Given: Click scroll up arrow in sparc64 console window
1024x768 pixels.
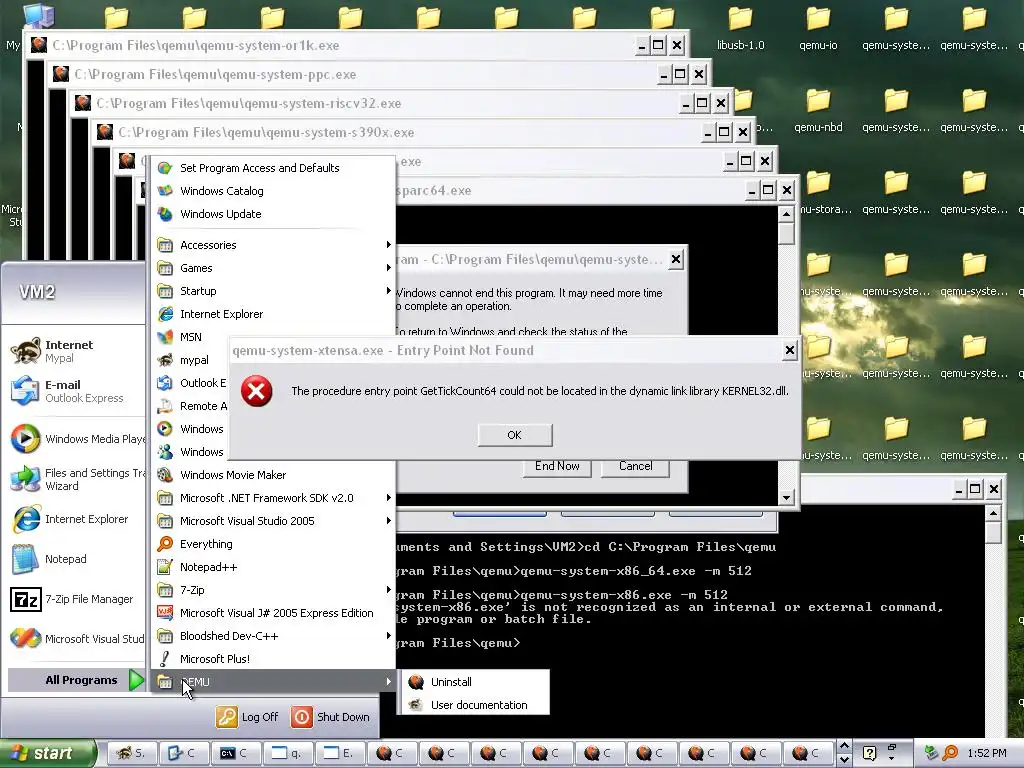Looking at the screenshot, I should coord(786,214).
